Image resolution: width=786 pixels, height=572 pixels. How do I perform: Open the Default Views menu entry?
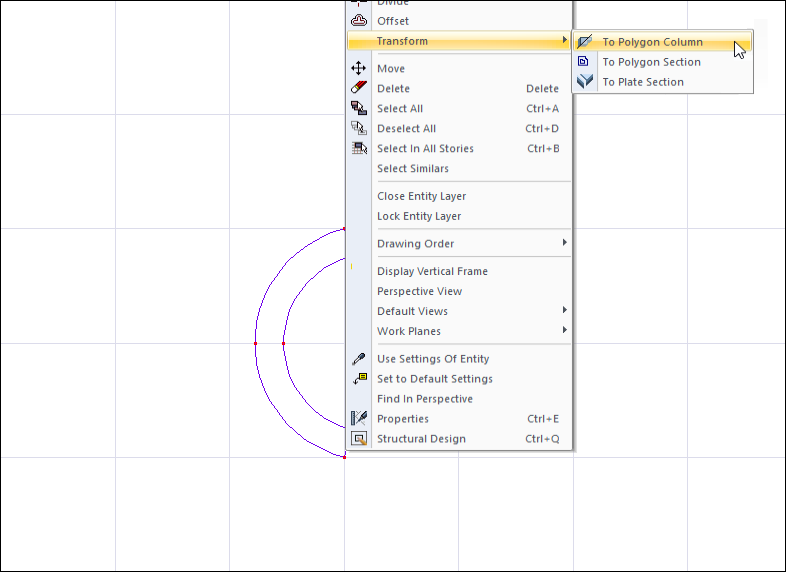tap(459, 311)
